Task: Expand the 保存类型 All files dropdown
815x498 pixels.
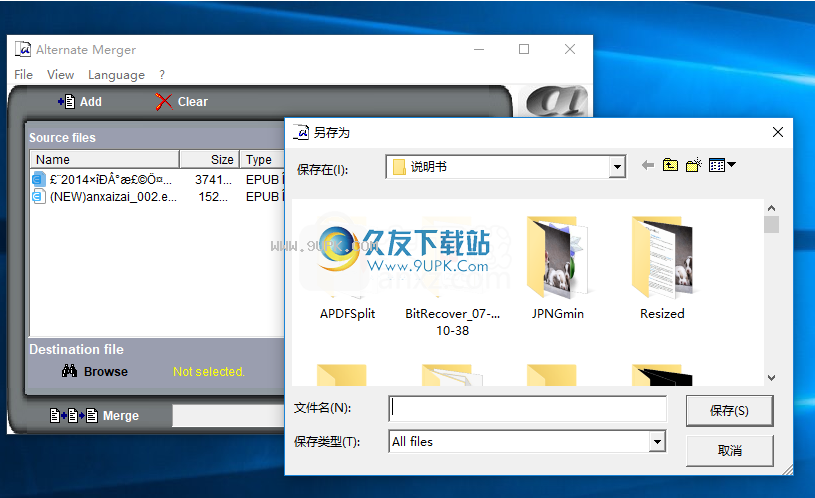Action: tap(657, 441)
